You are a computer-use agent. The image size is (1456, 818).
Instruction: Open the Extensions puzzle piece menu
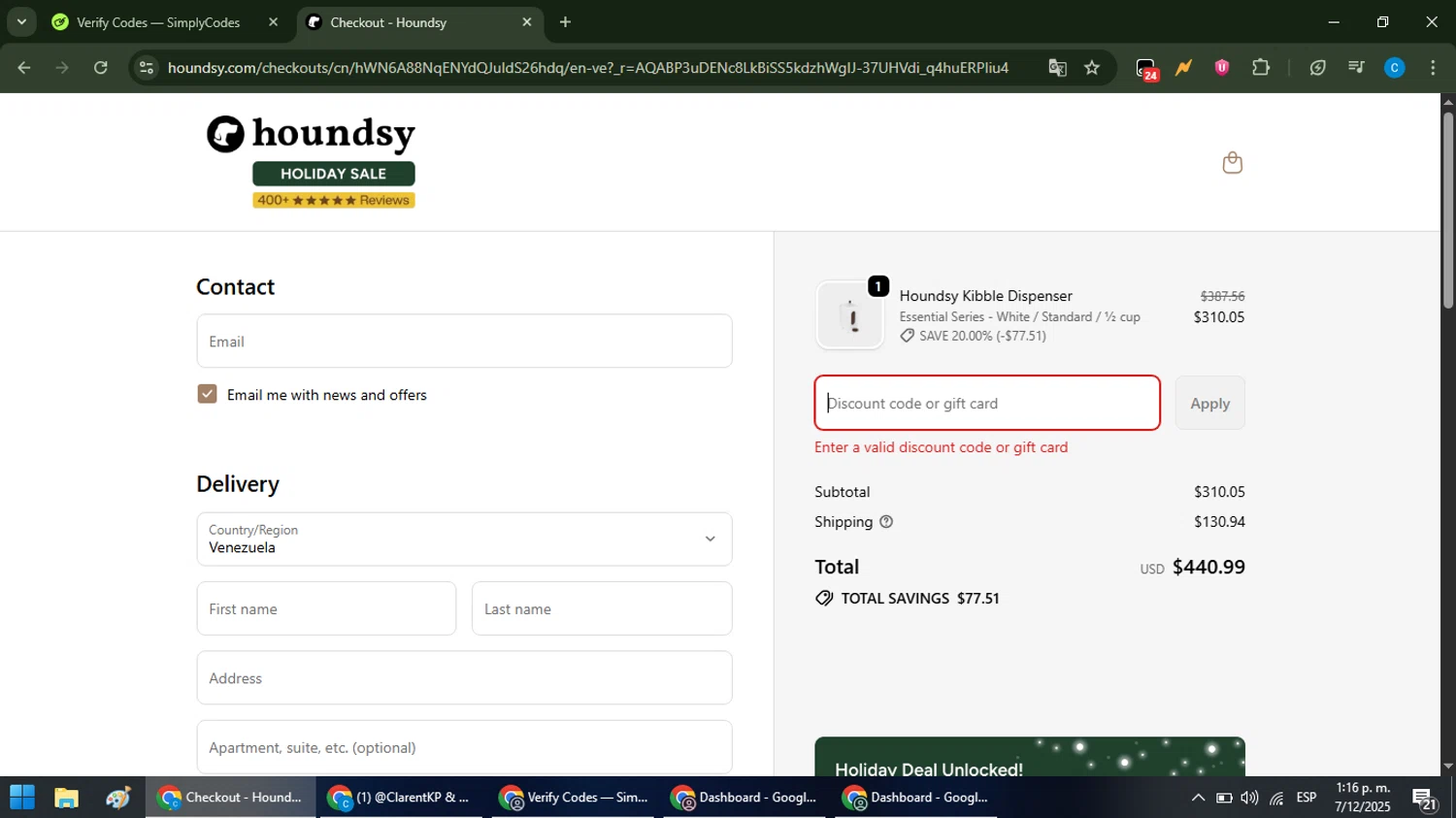point(1260,68)
